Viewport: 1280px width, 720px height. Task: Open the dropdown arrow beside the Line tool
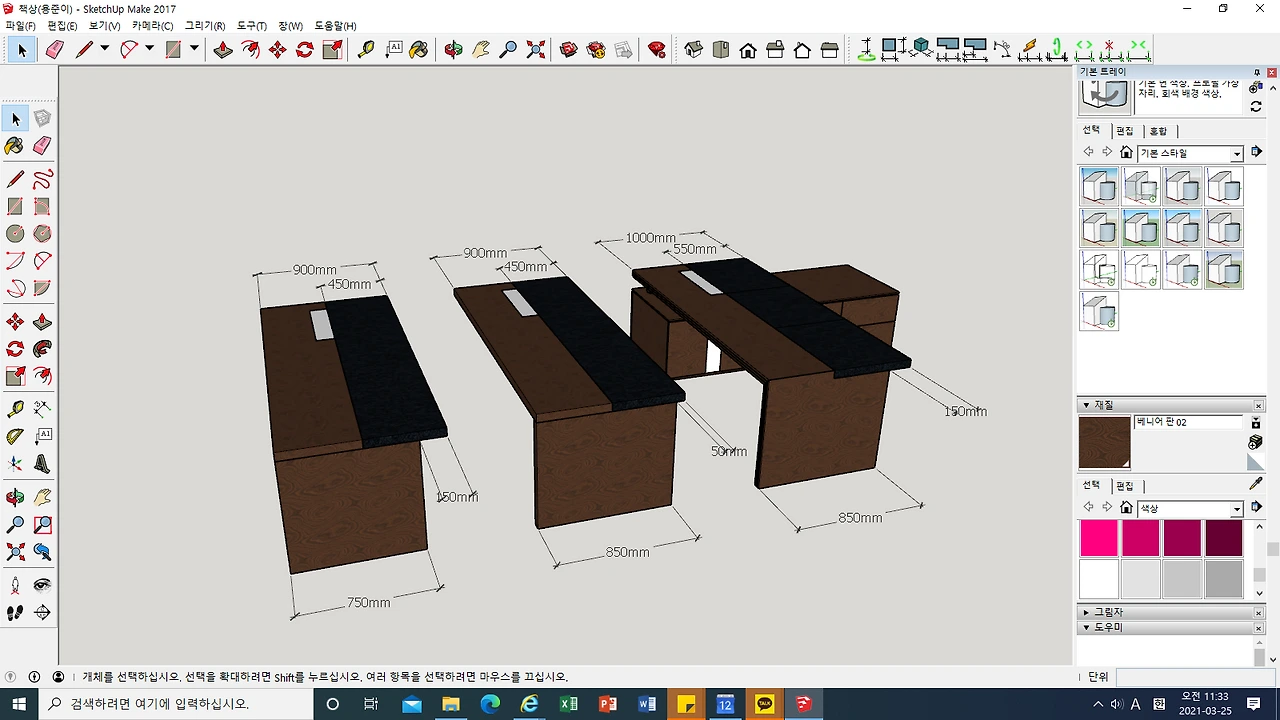point(105,49)
